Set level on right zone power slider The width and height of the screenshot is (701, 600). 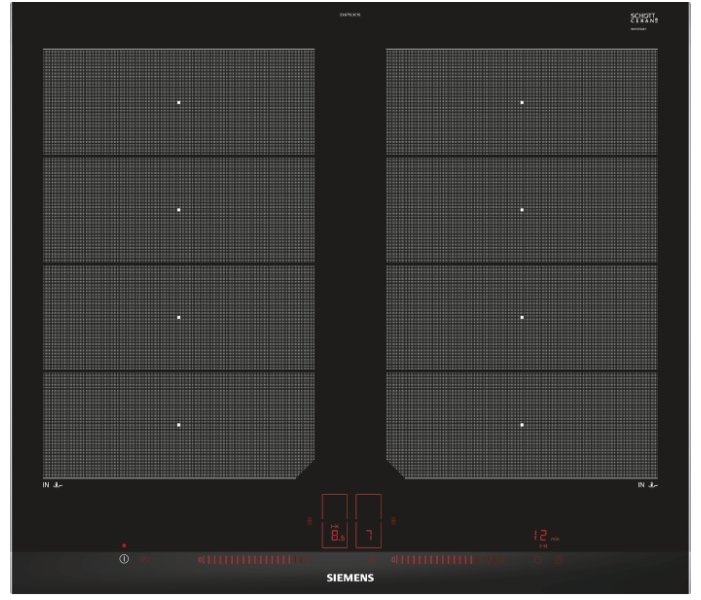(448, 560)
